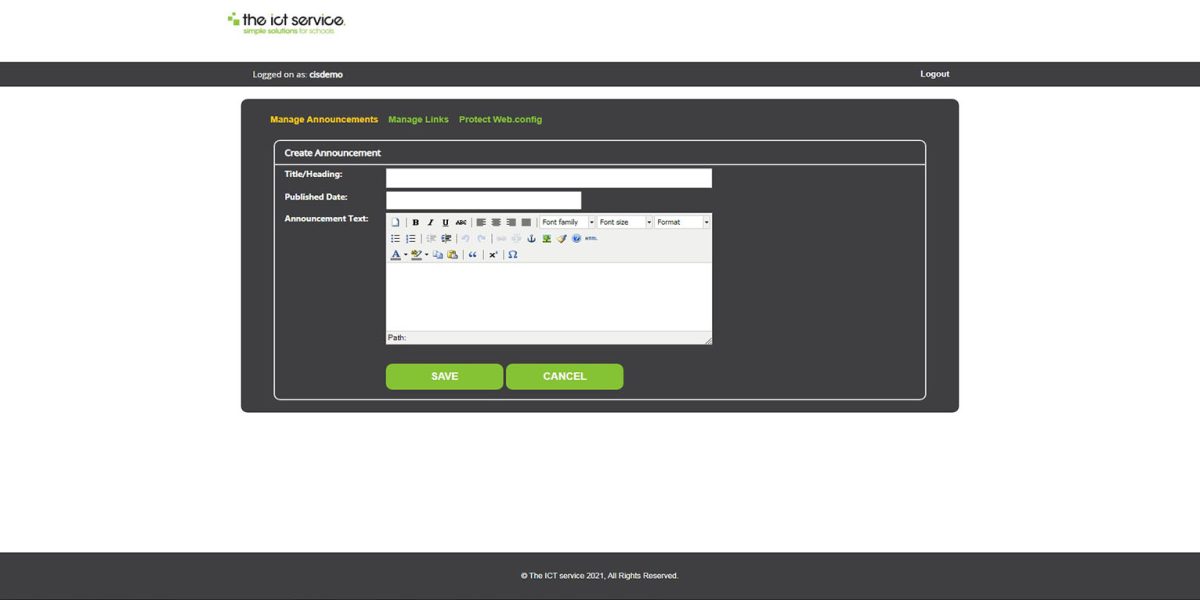Toggle bold formatting in the editor
This screenshot has height=600, width=1200.
tap(416, 222)
